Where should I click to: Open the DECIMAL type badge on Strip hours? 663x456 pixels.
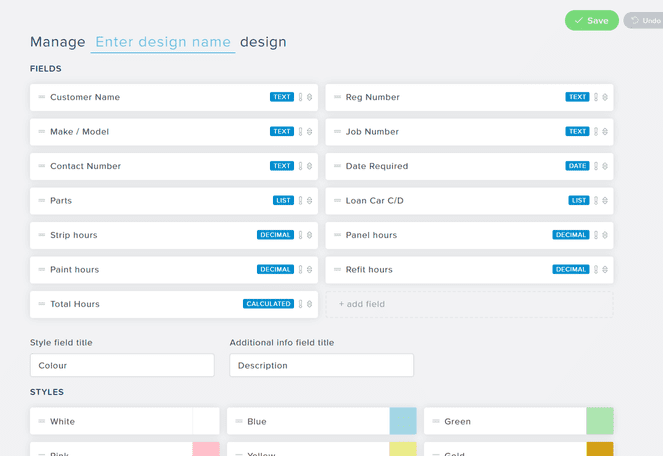click(x=275, y=235)
